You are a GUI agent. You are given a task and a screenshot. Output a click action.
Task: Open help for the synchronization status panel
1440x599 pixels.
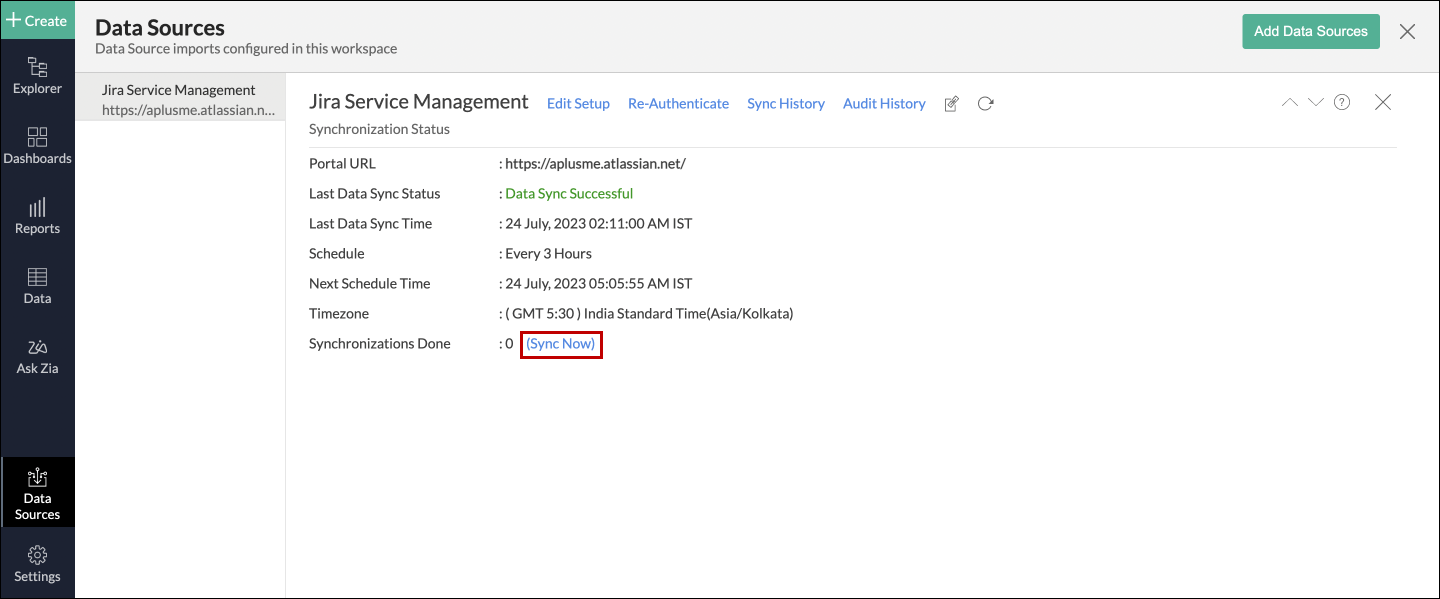point(1341,102)
